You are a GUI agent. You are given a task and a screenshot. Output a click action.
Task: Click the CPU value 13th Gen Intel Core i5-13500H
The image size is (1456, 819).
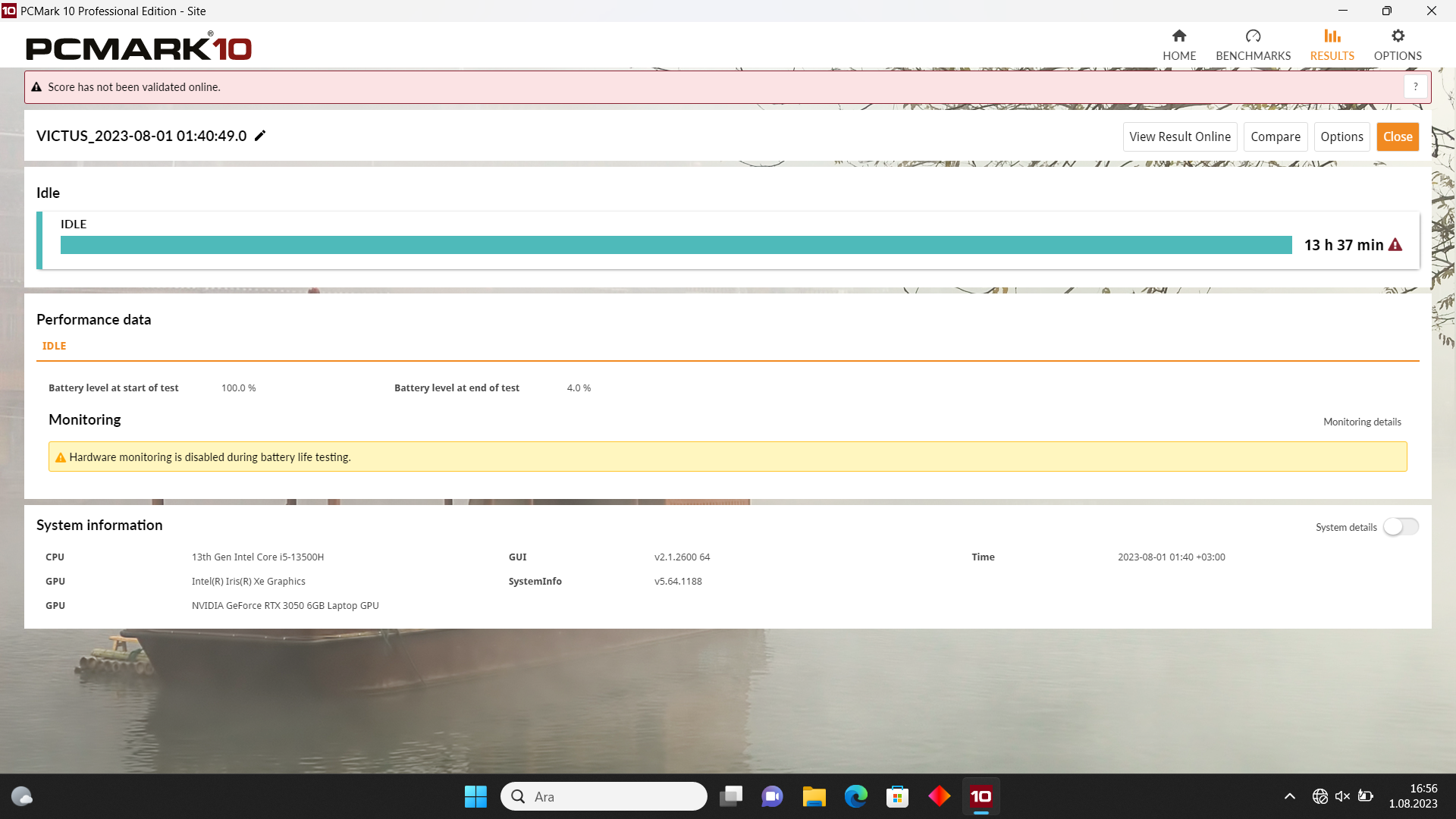[258, 557]
